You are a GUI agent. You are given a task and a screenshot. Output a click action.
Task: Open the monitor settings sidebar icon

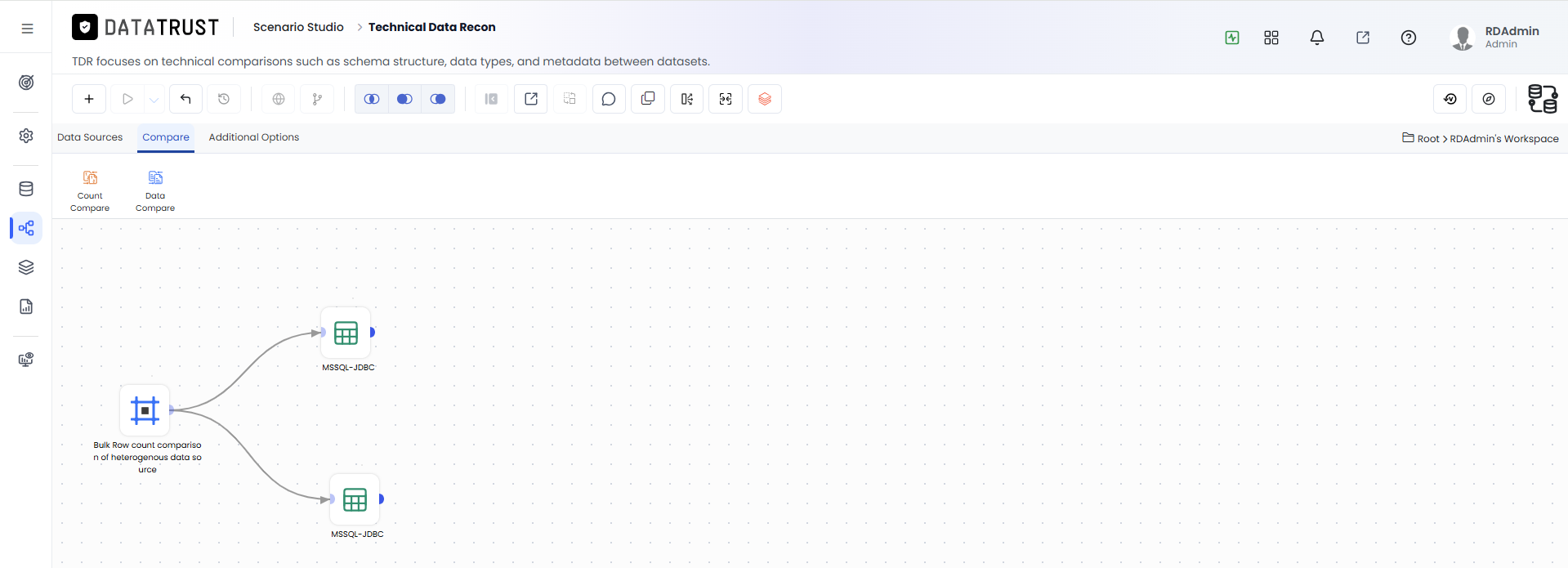click(x=26, y=360)
